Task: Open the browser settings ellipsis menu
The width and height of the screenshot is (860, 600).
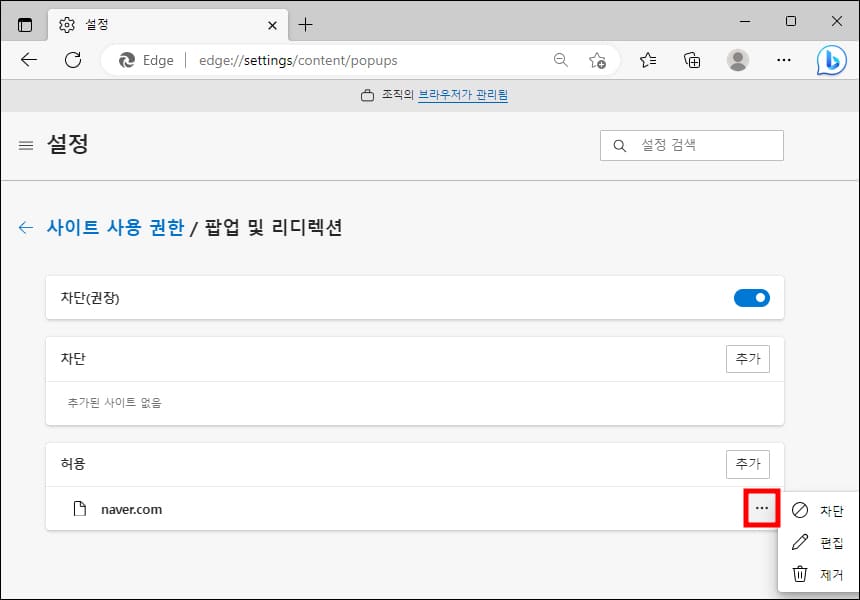Action: coord(784,60)
